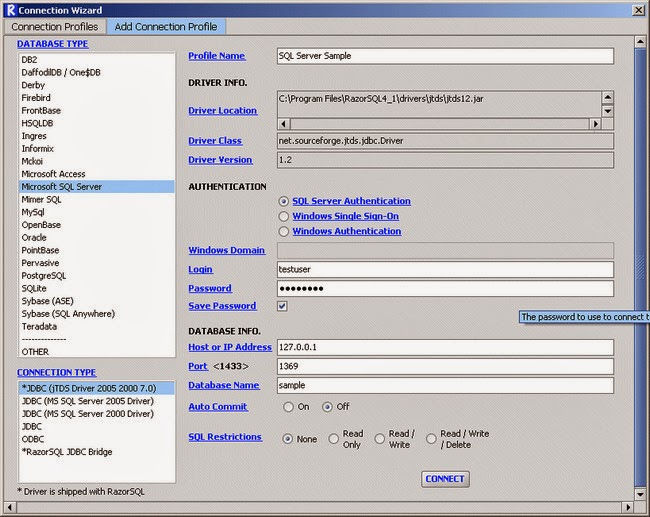Click the RazorSQL title bar icon
This screenshot has width=650, height=517.
(x=11, y=10)
